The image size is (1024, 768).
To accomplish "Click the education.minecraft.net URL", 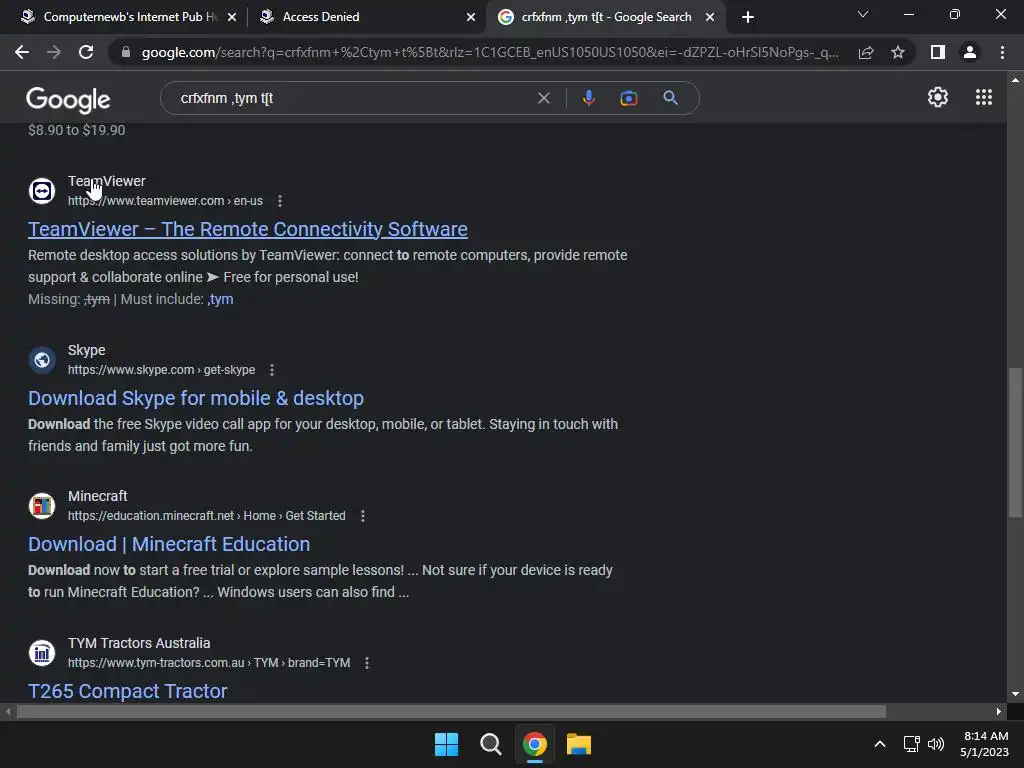I will click(x=206, y=516).
